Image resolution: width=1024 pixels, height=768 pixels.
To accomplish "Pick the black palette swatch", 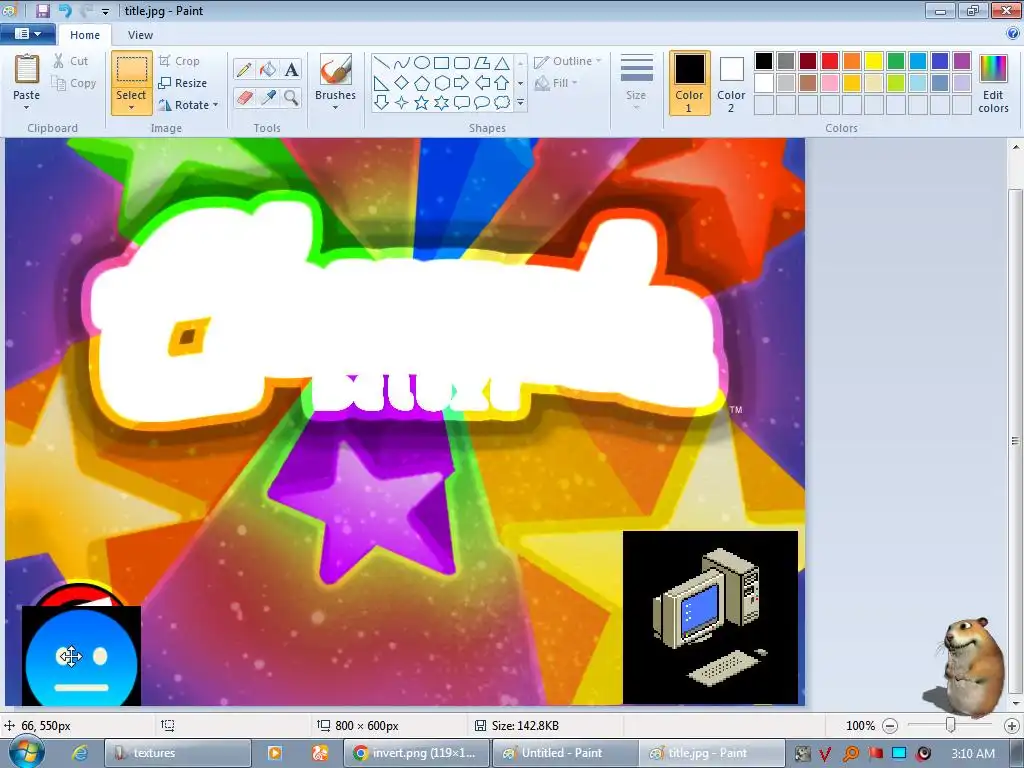I will coord(764,61).
